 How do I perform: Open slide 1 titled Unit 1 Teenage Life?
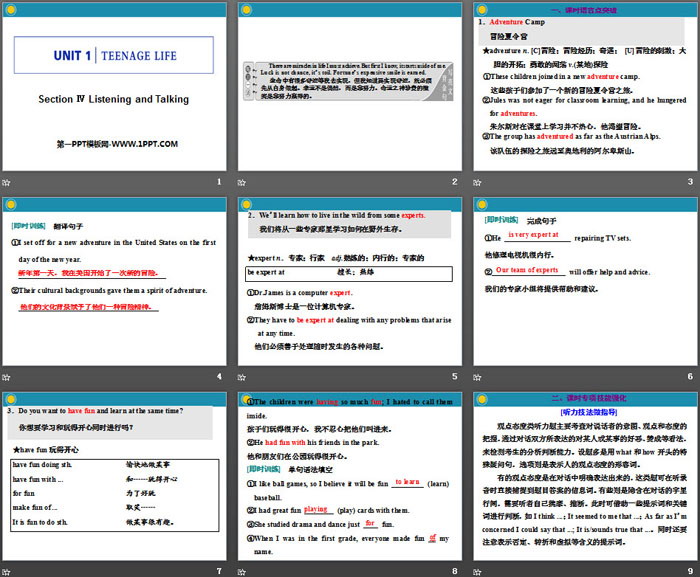pos(114,87)
